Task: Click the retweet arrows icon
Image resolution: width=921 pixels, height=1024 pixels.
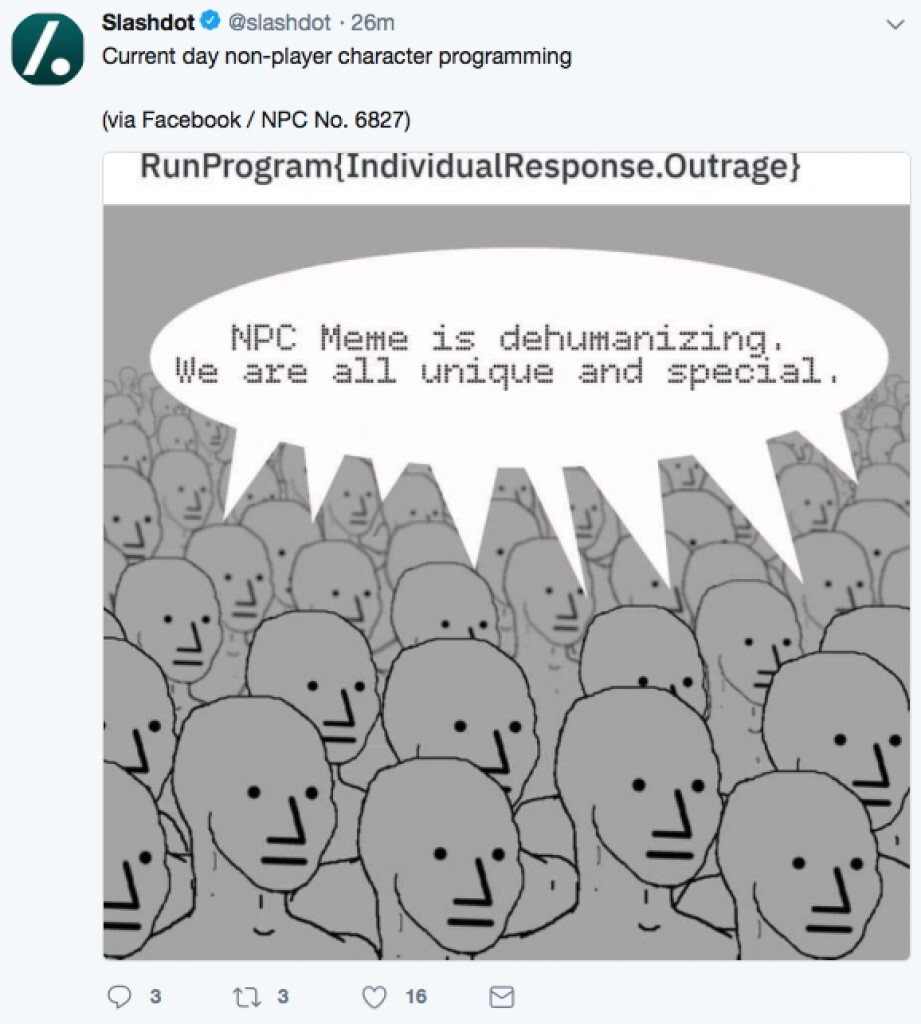Action: (247, 997)
